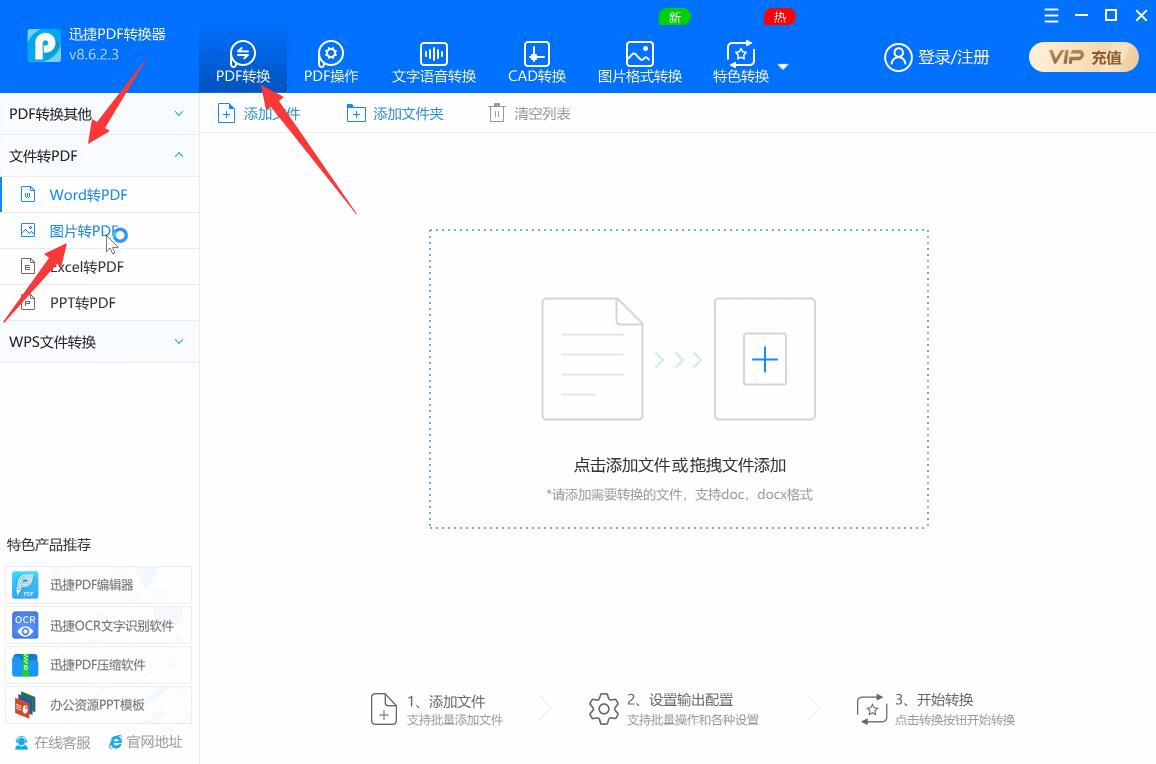Click the add-folder icon

[356, 114]
